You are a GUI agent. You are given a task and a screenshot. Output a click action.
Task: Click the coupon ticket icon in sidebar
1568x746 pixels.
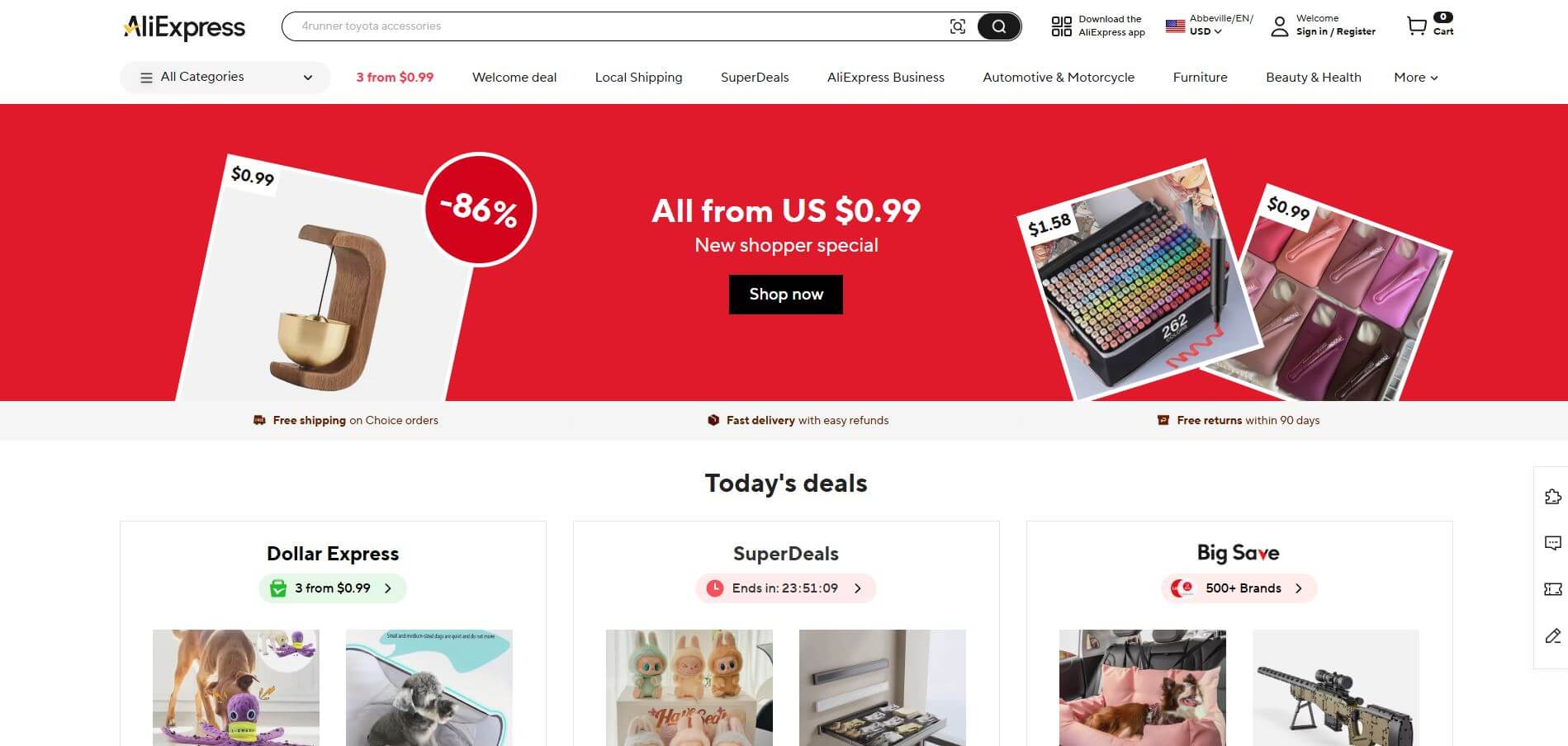tap(1552, 589)
